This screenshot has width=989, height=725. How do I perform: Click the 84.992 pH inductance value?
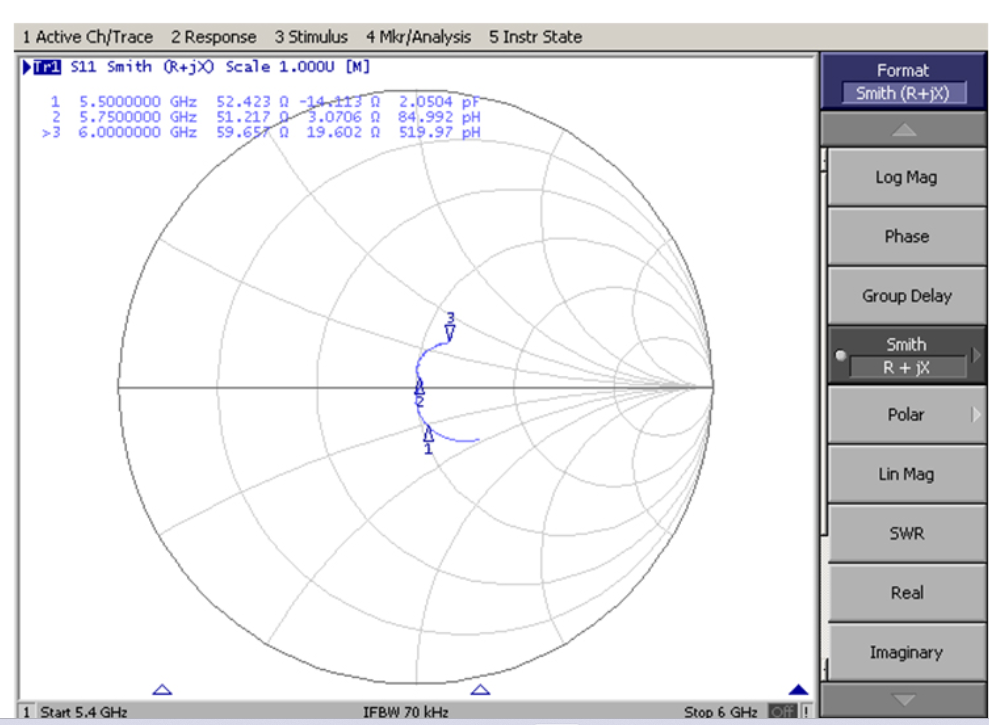[439, 117]
